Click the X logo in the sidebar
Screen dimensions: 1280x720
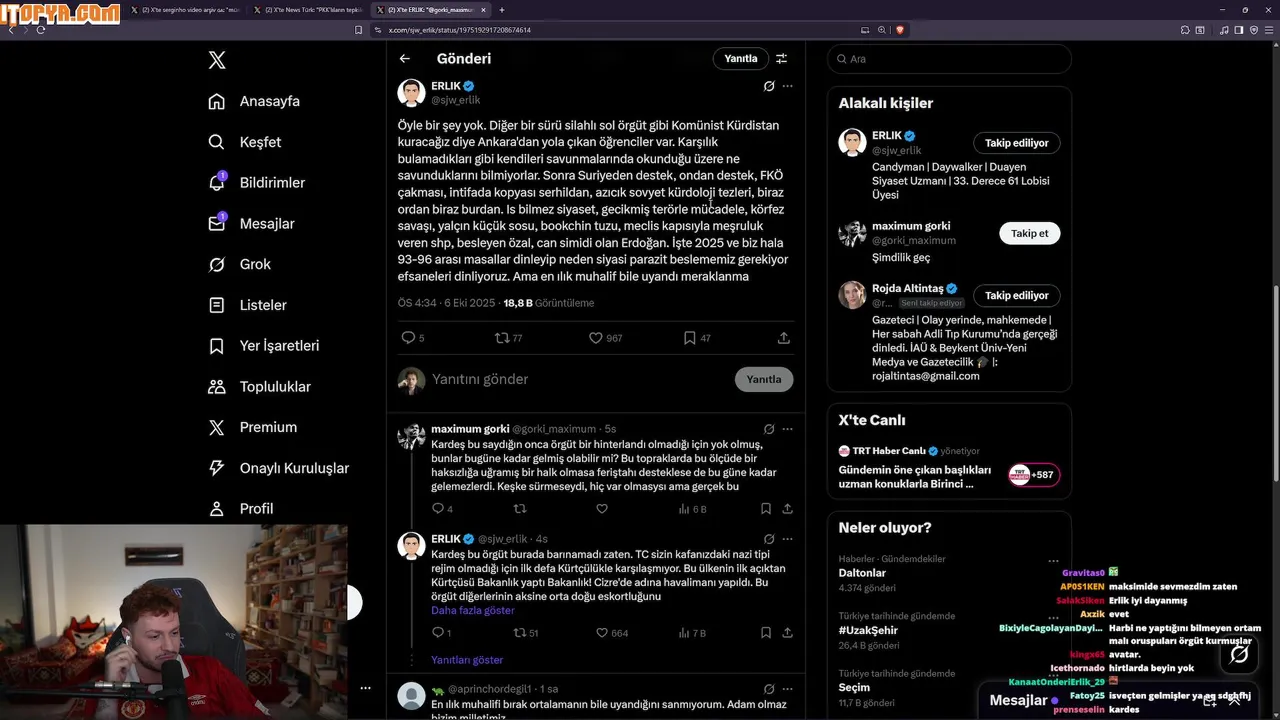[217, 60]
